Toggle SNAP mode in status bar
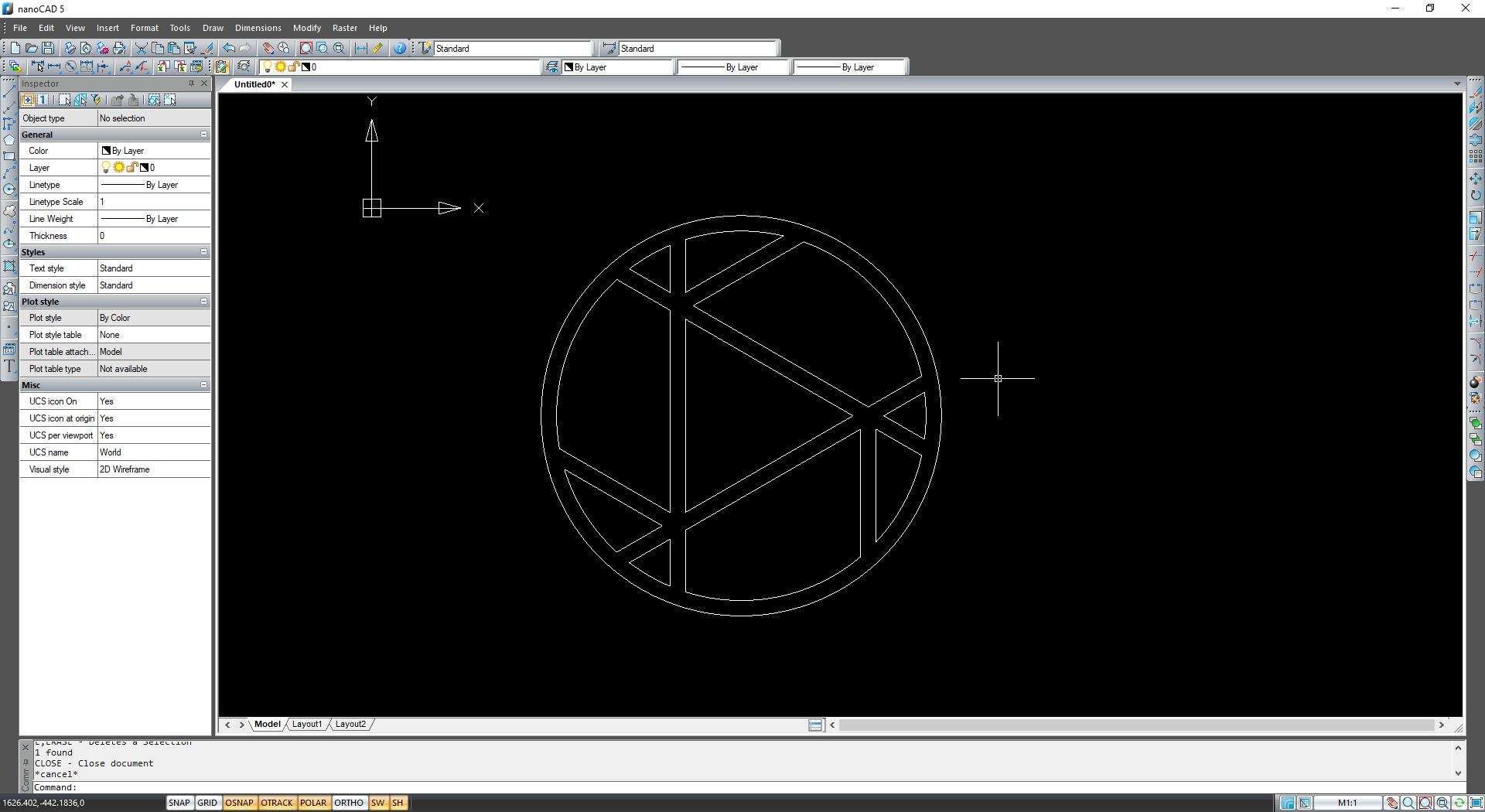The height and width of the screenshot is (812, 1485). [x=179, y=803]
